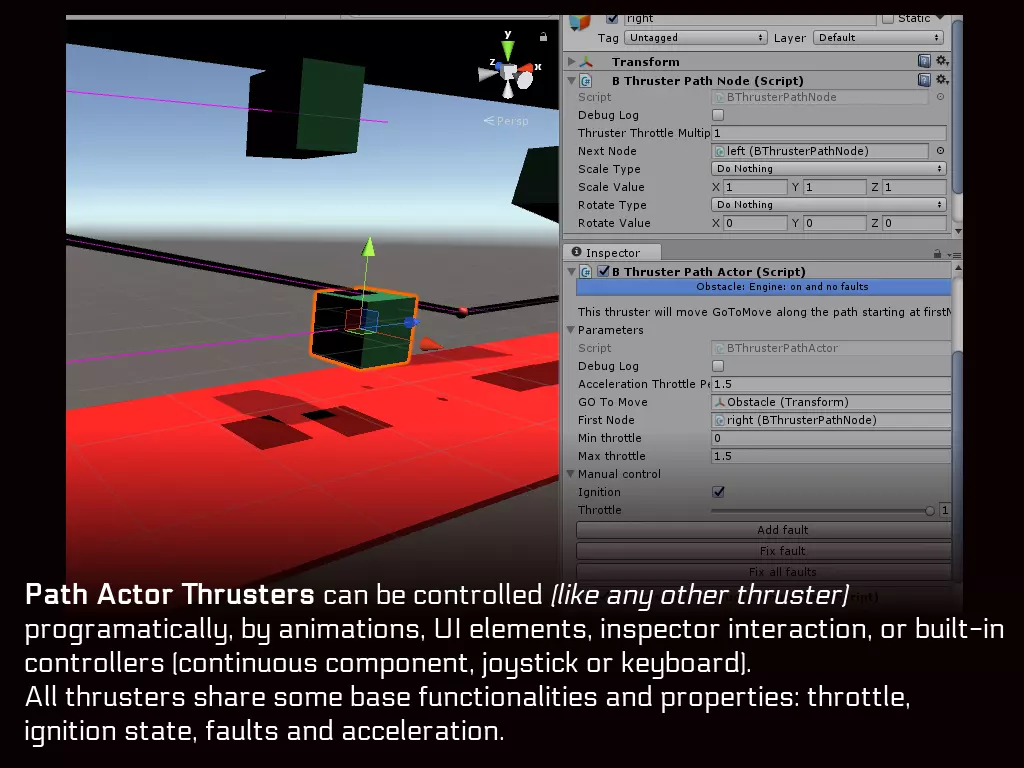This screenshot has height=768, width=1024.
Task: Switch the Persp projection label in scene view
Action: 506,121
